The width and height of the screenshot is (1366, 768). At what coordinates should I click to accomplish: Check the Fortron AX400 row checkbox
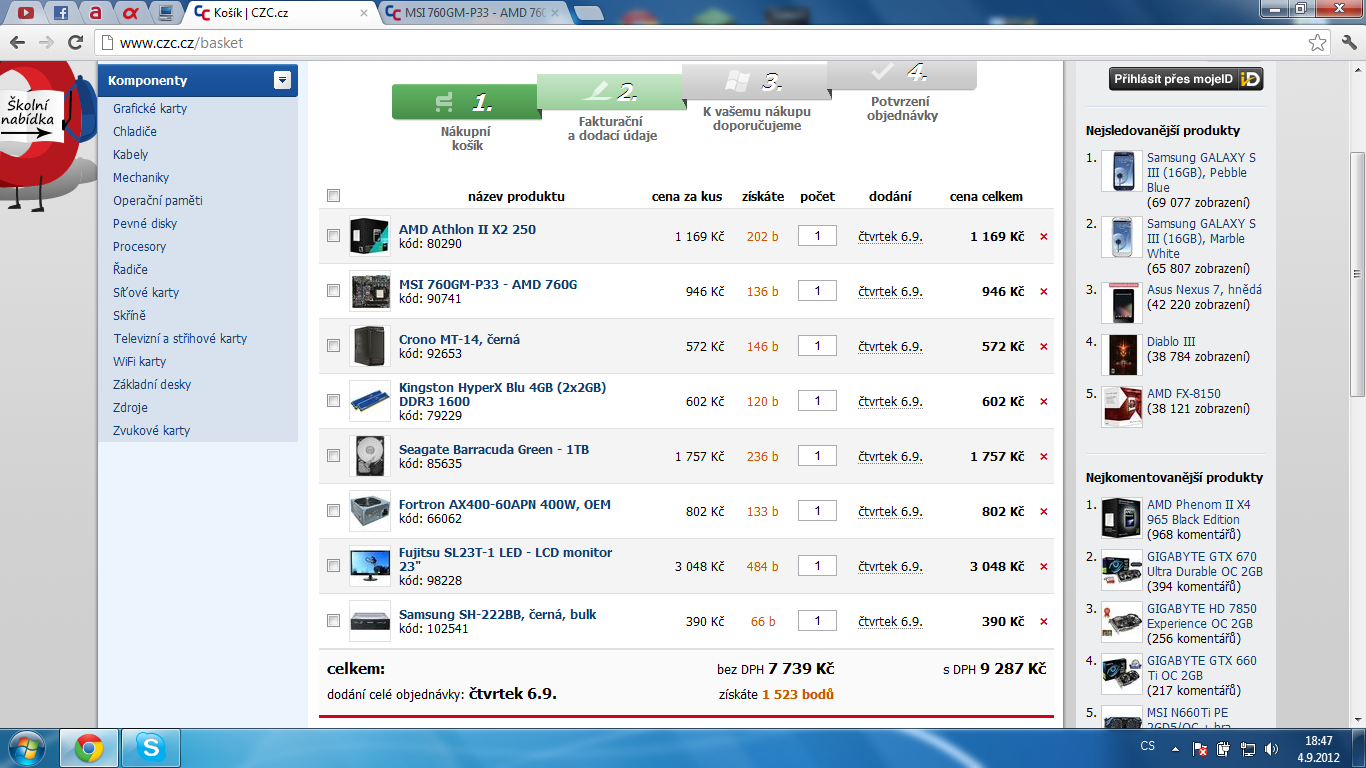point(333,511)
